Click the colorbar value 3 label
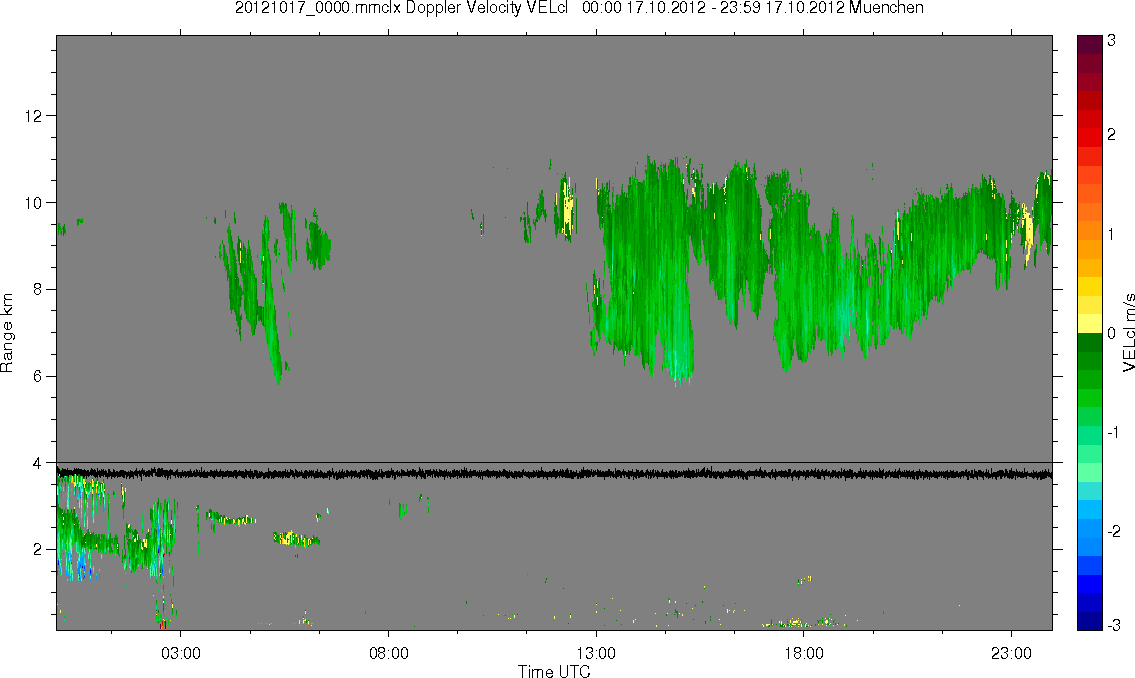Viewport: 1135px width, 678px height. coord(1112,41)
